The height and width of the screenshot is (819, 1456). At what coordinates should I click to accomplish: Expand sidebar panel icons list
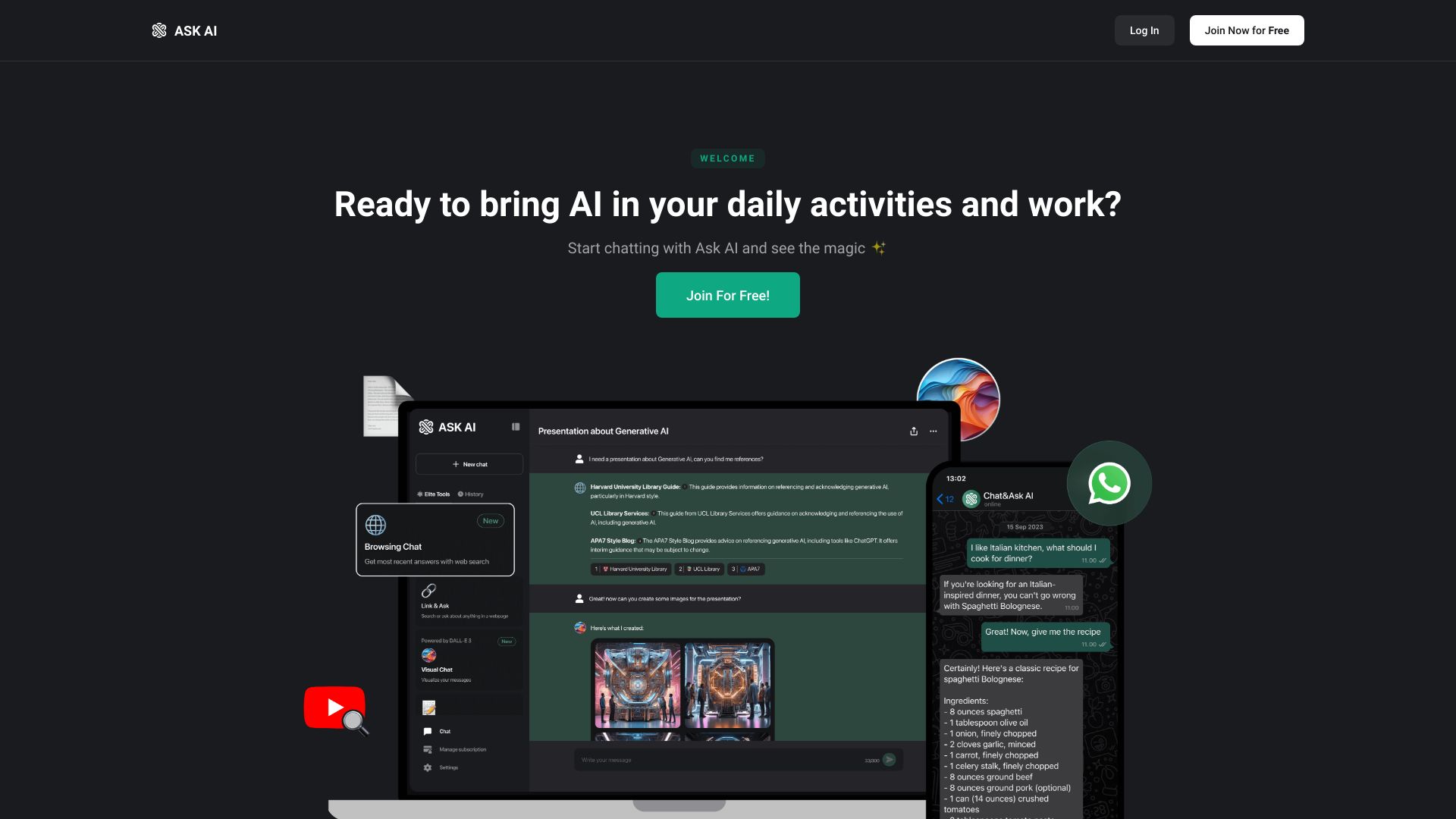[x=515, y=427]
